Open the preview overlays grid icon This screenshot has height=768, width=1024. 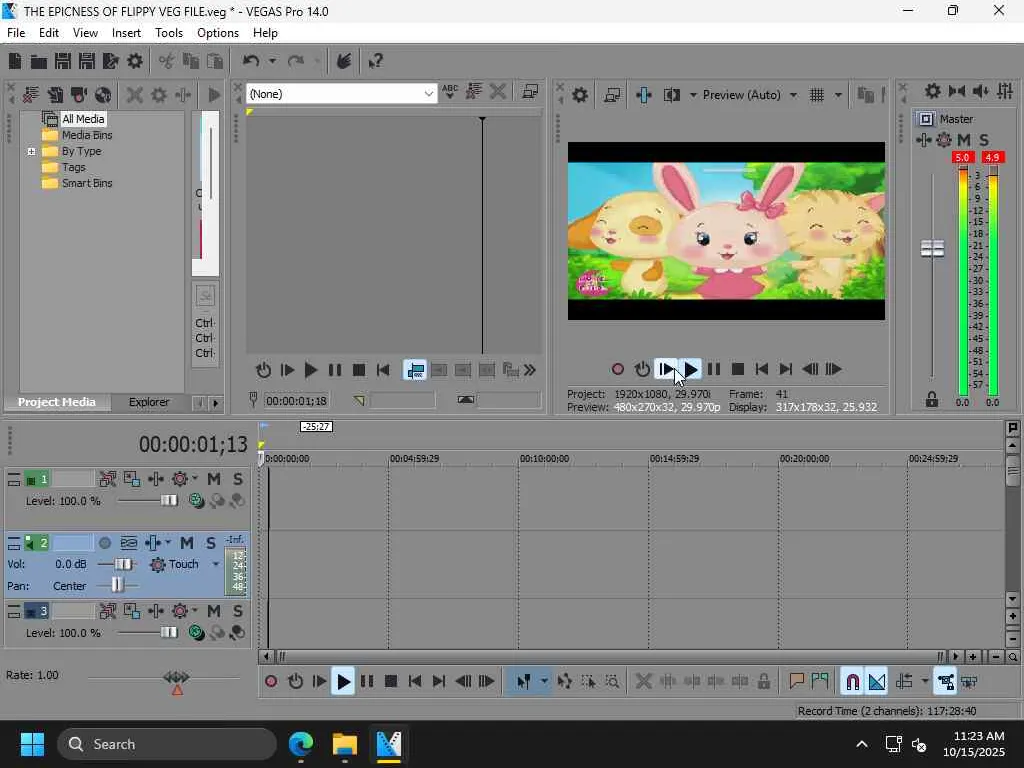point(817,95)
